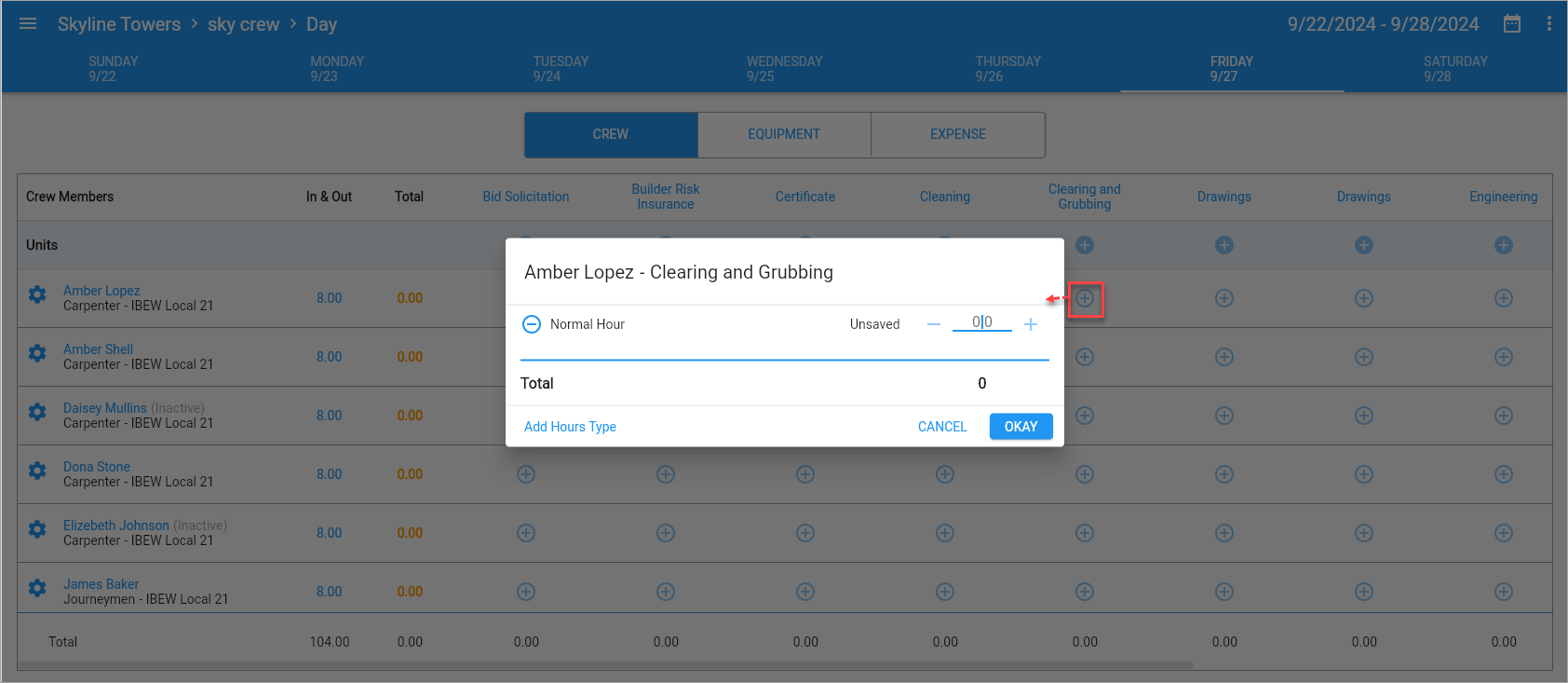1568x683 pixels.
Task: Decrease Normal Hour value with minus stepper
Action: pos(934,324)
